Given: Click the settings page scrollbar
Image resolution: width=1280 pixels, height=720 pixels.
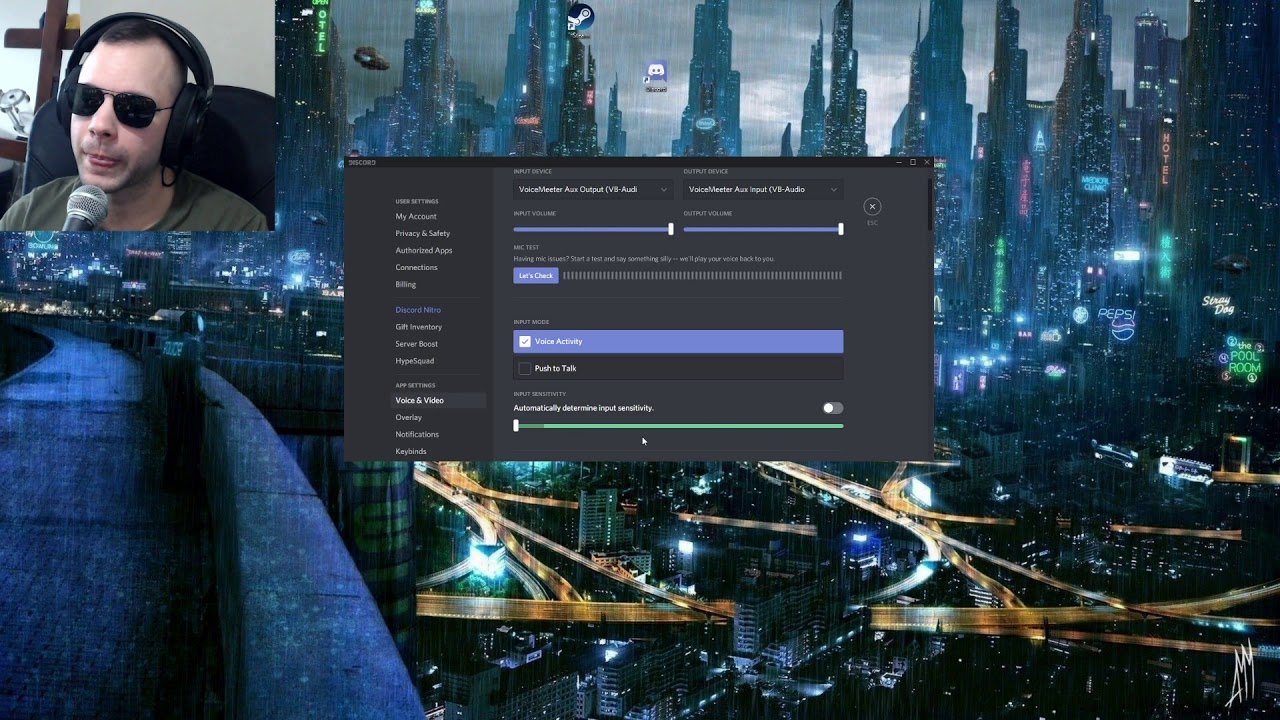Looking at the screenshot, I should (930, 205).
